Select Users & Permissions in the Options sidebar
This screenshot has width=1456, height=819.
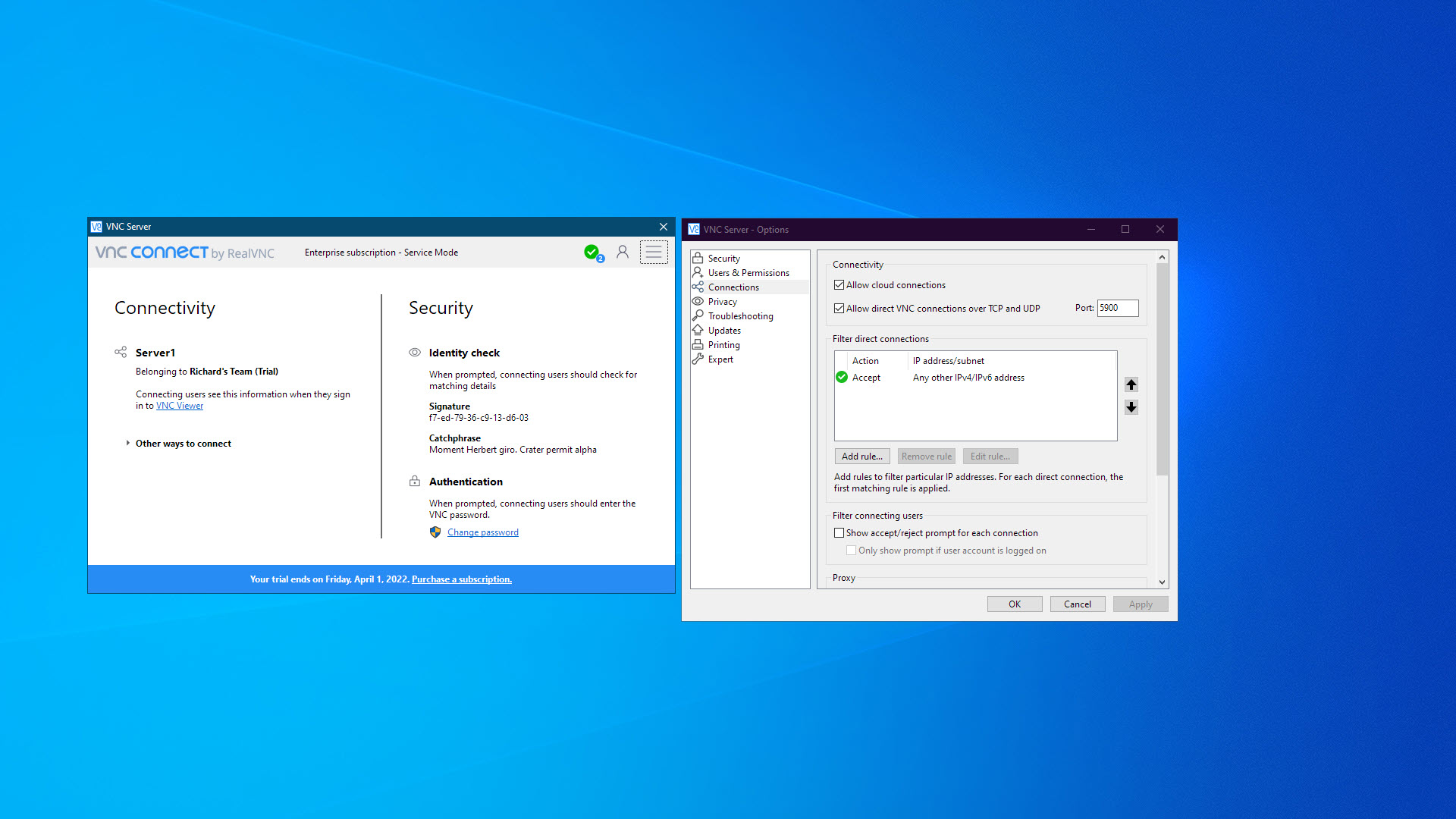click(x=748, y=272)
